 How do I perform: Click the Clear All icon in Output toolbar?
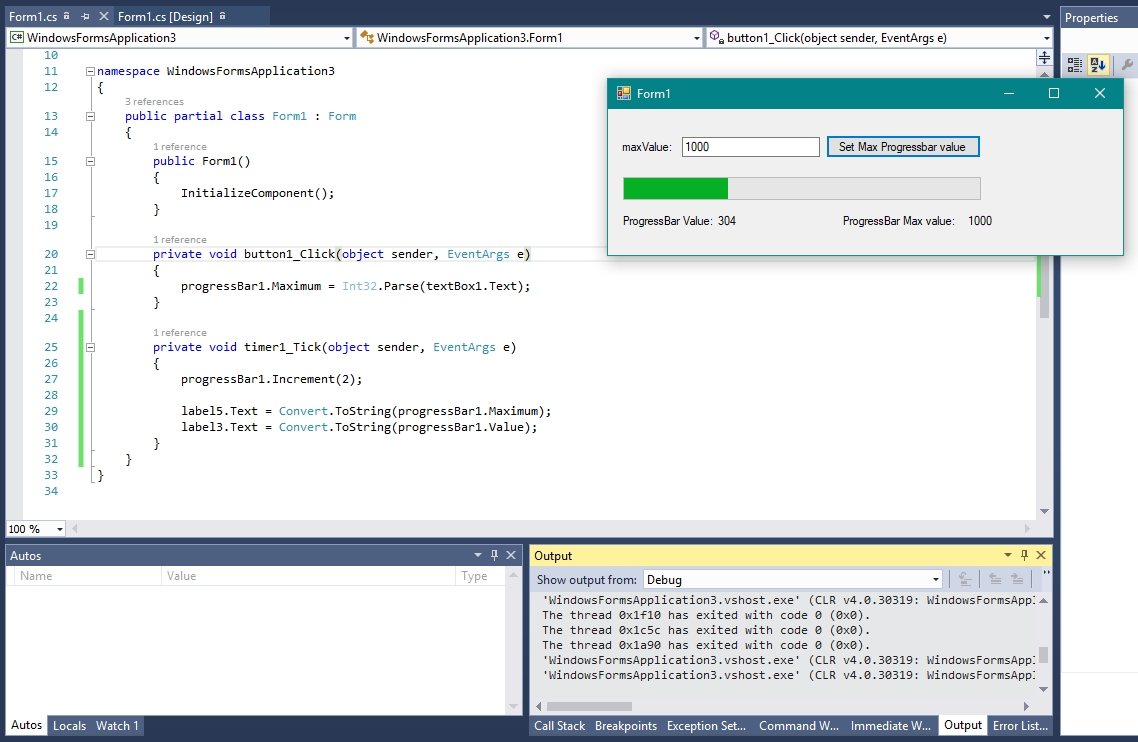pyautogui.click(x=965, y=579)
